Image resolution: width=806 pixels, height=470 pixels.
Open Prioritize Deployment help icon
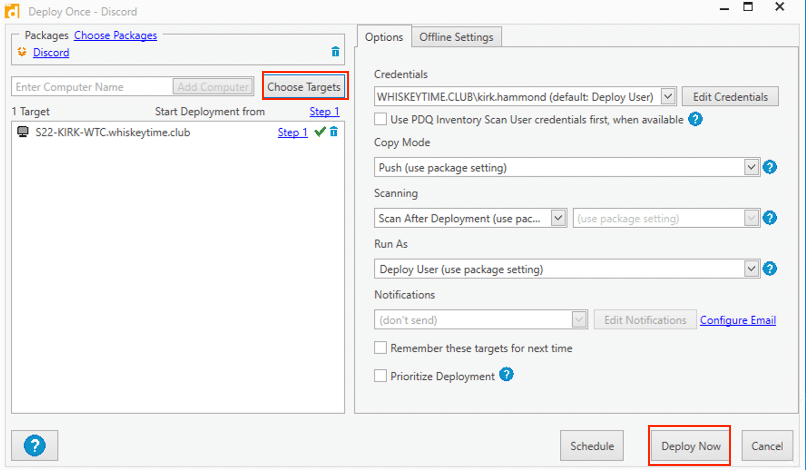[506, 374]
